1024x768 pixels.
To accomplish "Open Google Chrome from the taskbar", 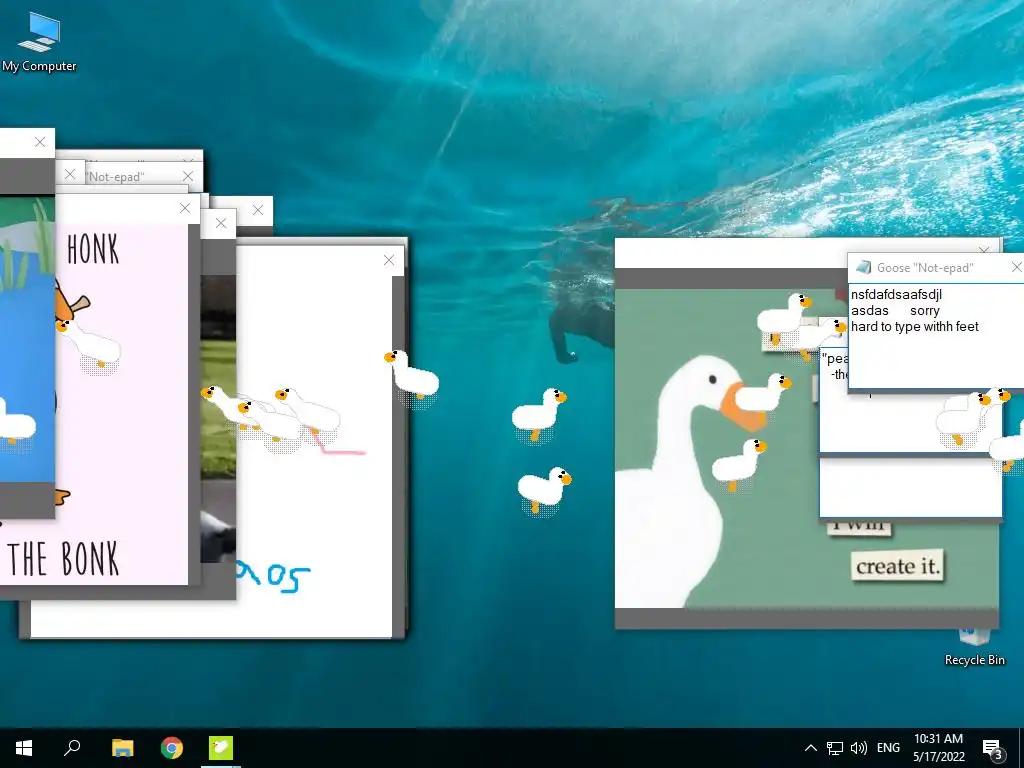I will 172,748.
